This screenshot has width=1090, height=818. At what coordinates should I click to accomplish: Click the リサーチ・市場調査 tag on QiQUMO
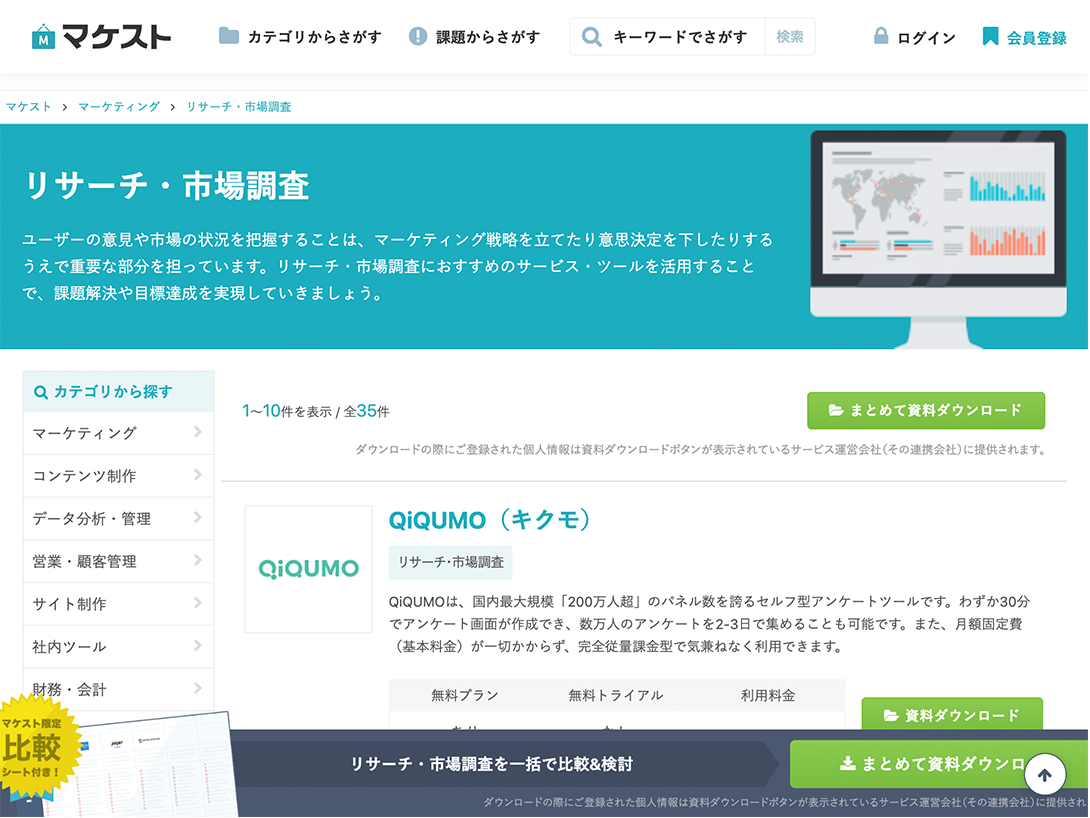[x=450, y=562]
